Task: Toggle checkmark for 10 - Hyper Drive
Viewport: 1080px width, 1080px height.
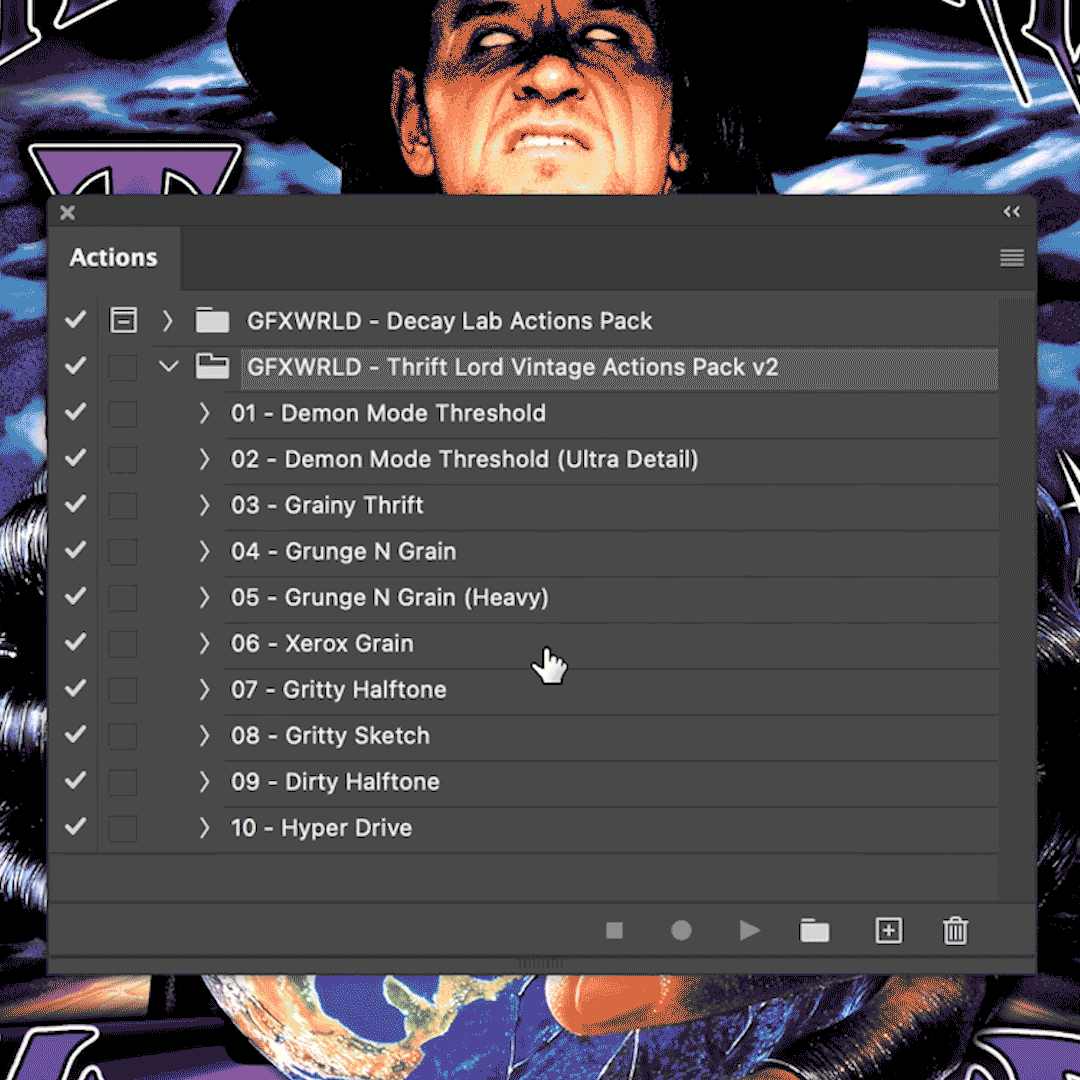Action: (x=75, y=828)
